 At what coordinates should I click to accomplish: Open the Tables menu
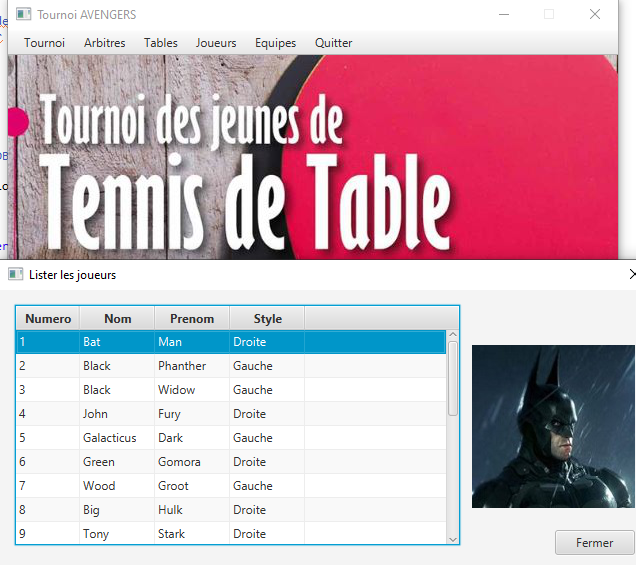[x=161, y=43]
